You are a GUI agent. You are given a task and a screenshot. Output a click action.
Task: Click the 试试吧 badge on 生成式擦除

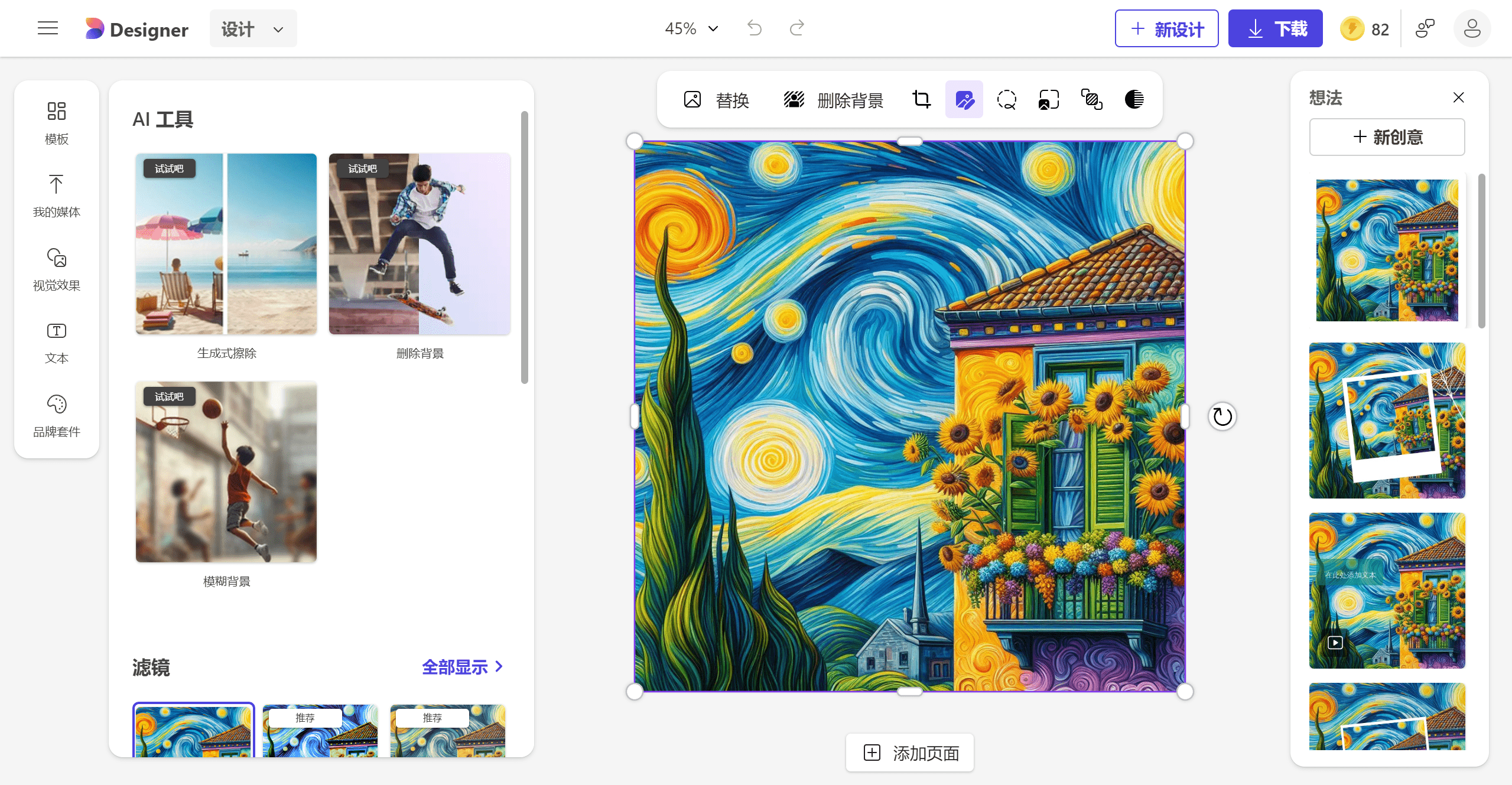(x=169, y=169)
